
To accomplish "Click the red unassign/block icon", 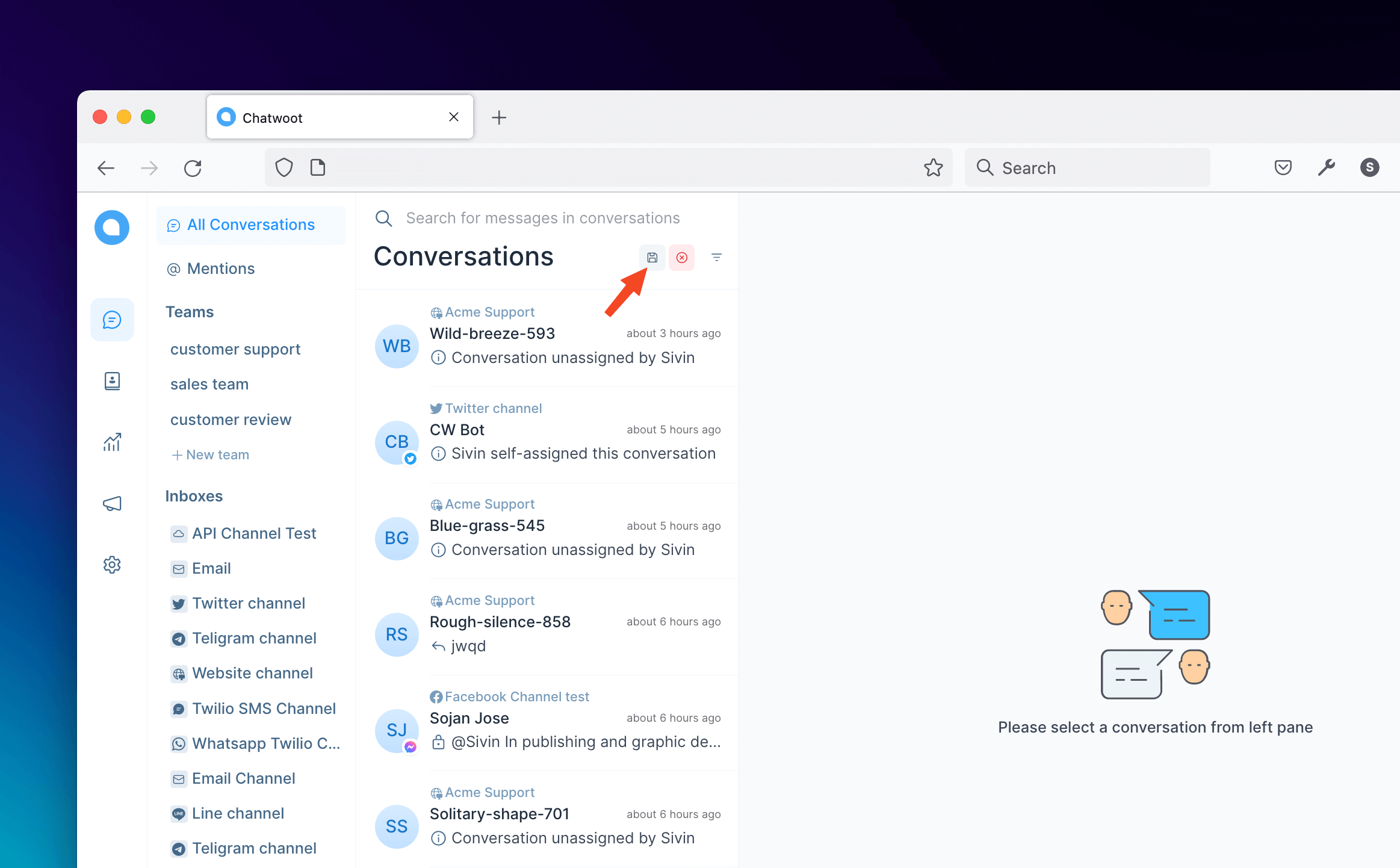I will pos(682,257).
